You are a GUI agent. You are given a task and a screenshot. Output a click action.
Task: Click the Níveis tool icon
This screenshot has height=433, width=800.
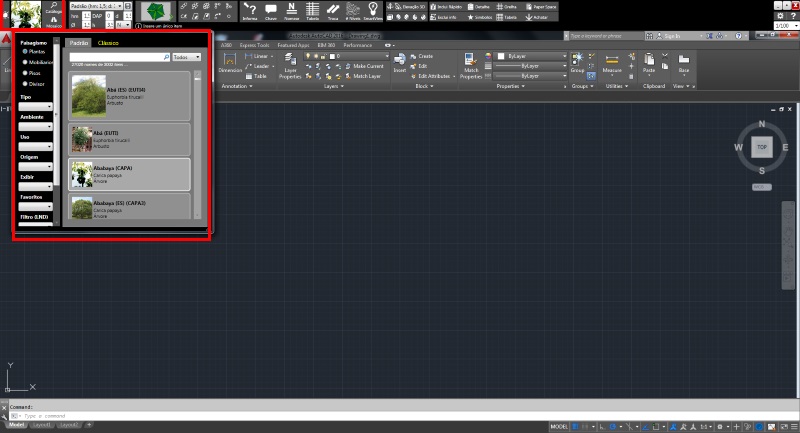[x=353, y=11]
